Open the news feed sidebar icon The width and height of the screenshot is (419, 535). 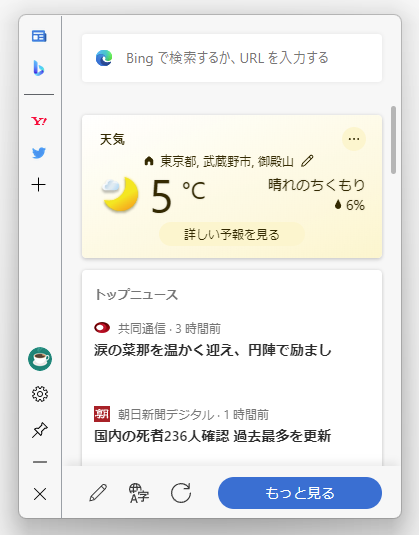click(x=39, y=36)
